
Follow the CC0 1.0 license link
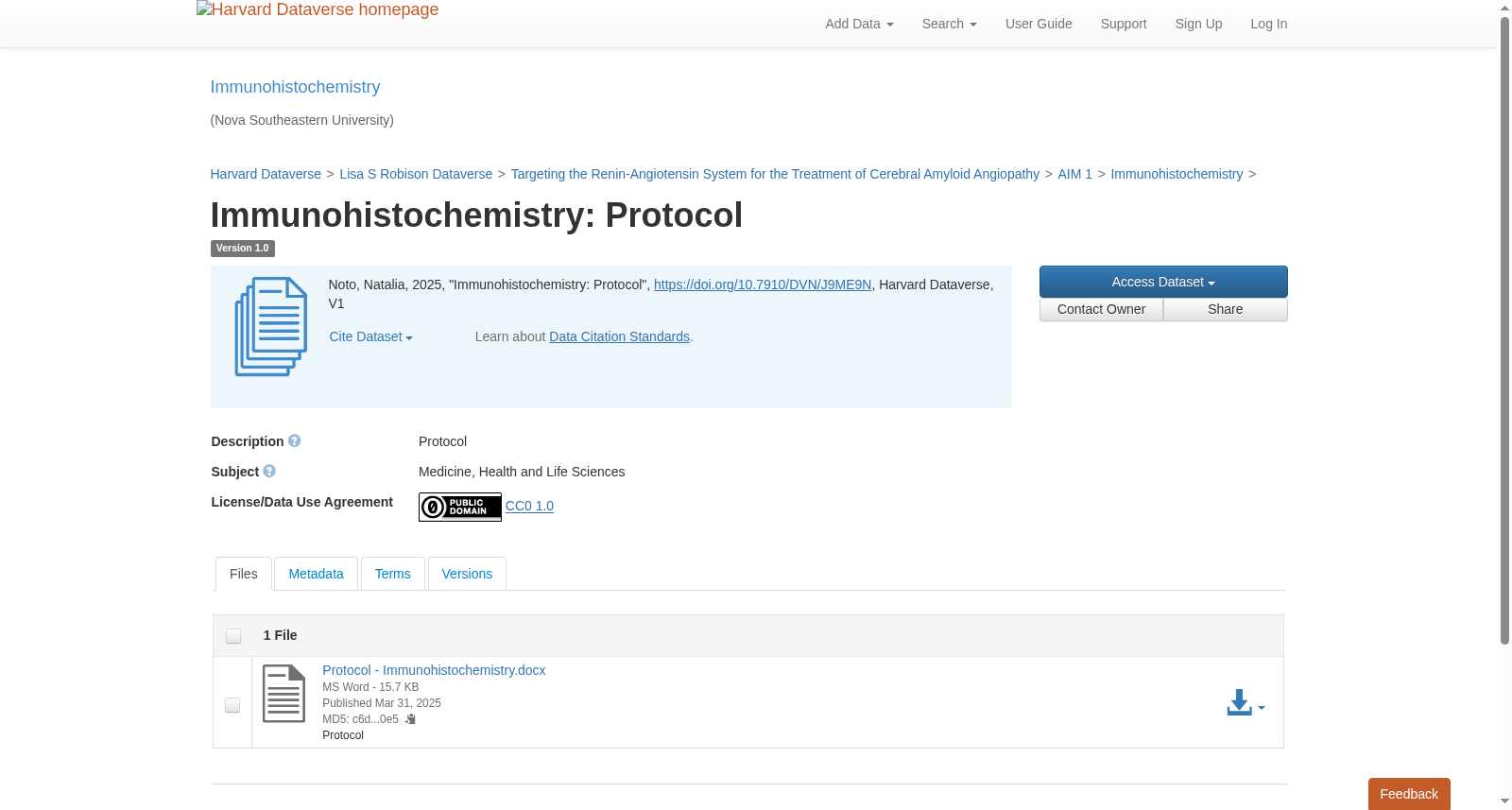(x=529, y=506)
